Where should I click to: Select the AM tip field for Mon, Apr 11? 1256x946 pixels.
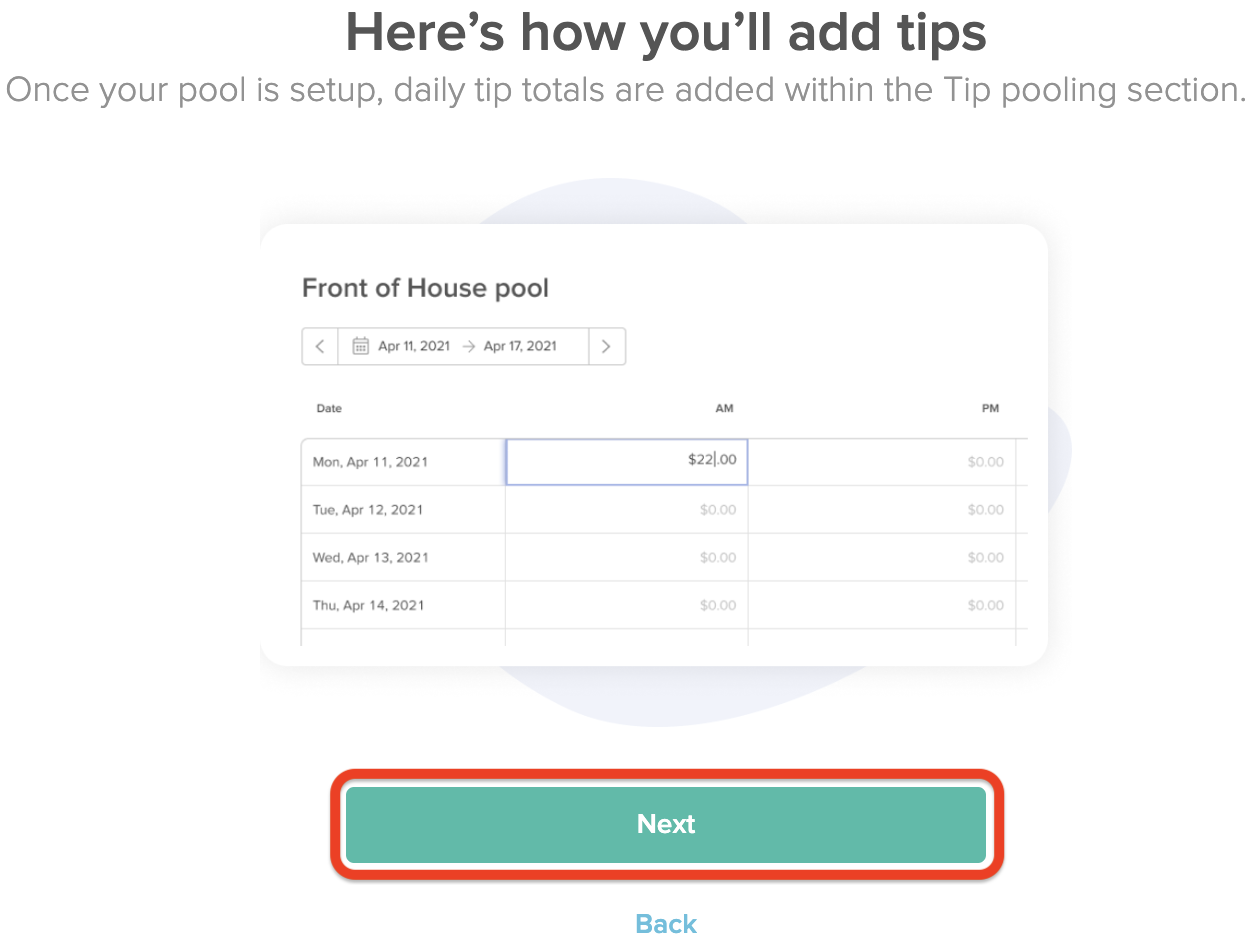tap(626, 461)
